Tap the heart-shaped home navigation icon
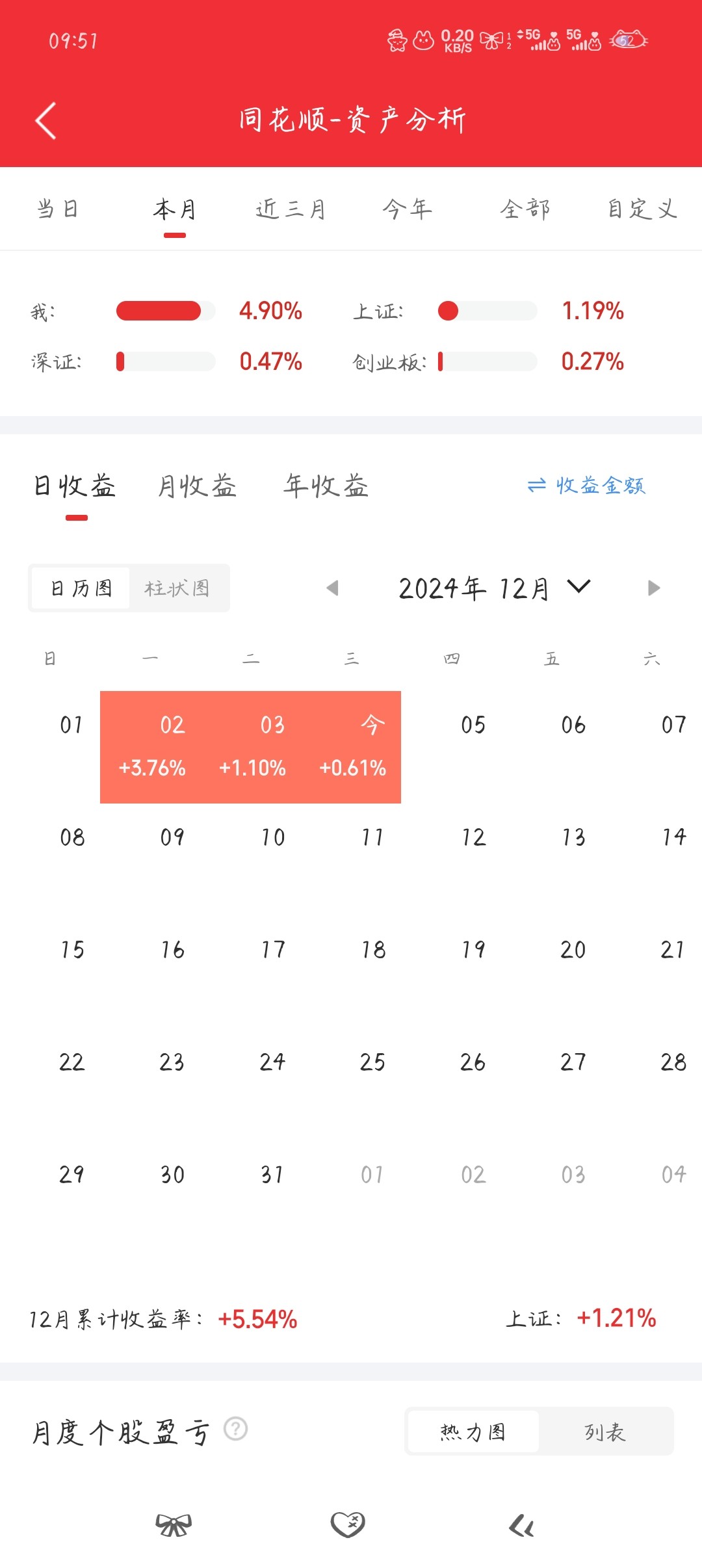 (348, 1524)
